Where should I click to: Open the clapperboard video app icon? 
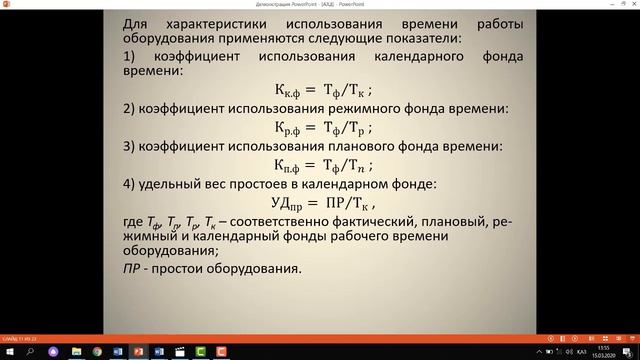pos(180,352)
